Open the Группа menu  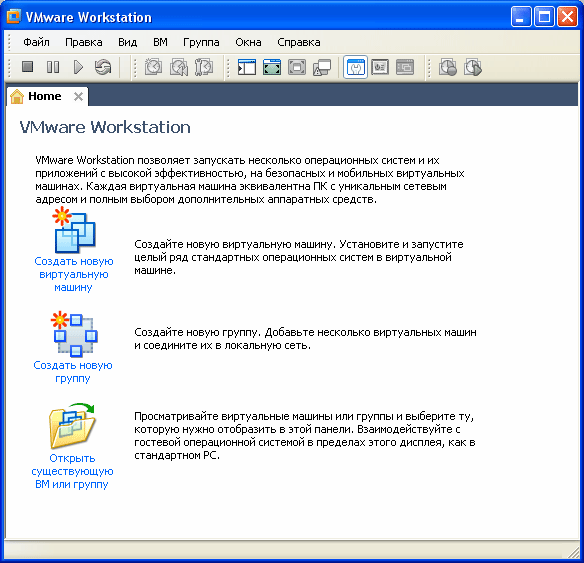pos(201,42)
